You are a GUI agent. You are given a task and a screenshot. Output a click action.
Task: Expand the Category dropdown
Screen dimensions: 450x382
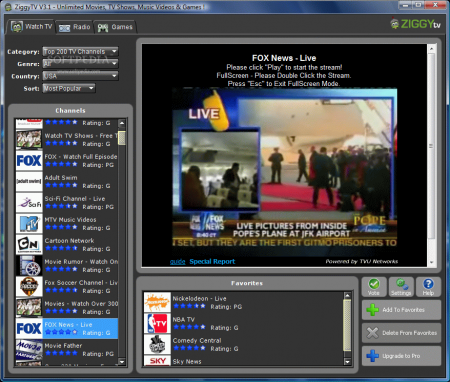(80, 52)
